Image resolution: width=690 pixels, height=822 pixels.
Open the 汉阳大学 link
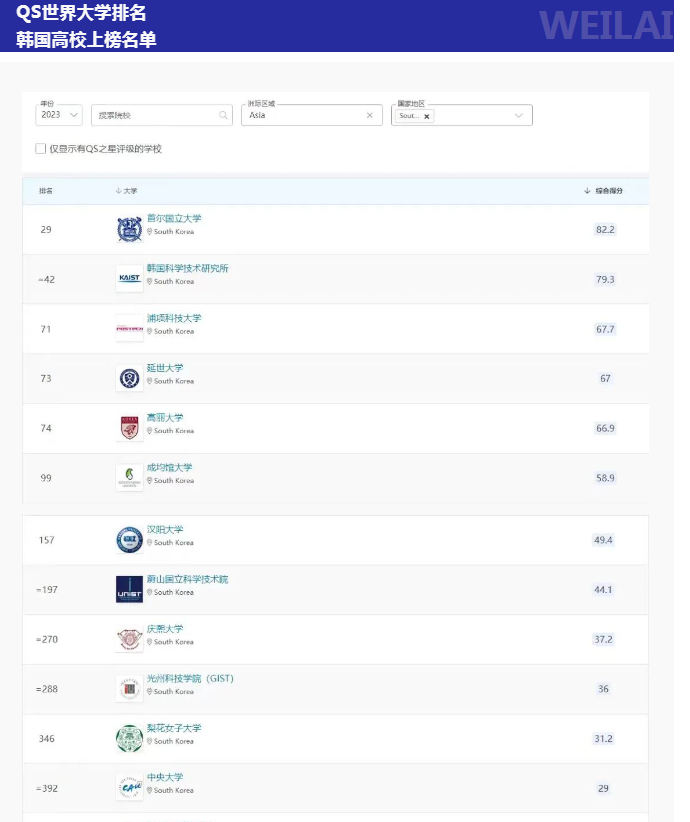[x=165, y=529]
